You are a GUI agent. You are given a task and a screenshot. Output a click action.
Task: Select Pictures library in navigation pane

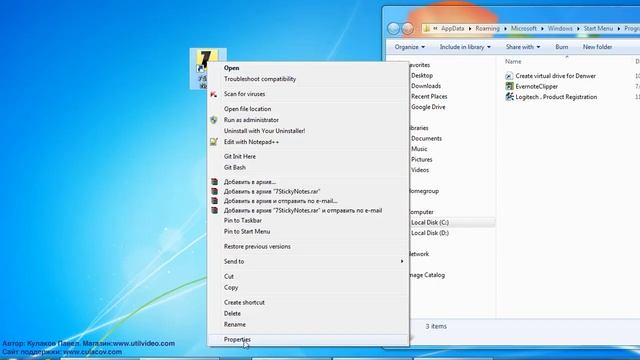point(422,160)
